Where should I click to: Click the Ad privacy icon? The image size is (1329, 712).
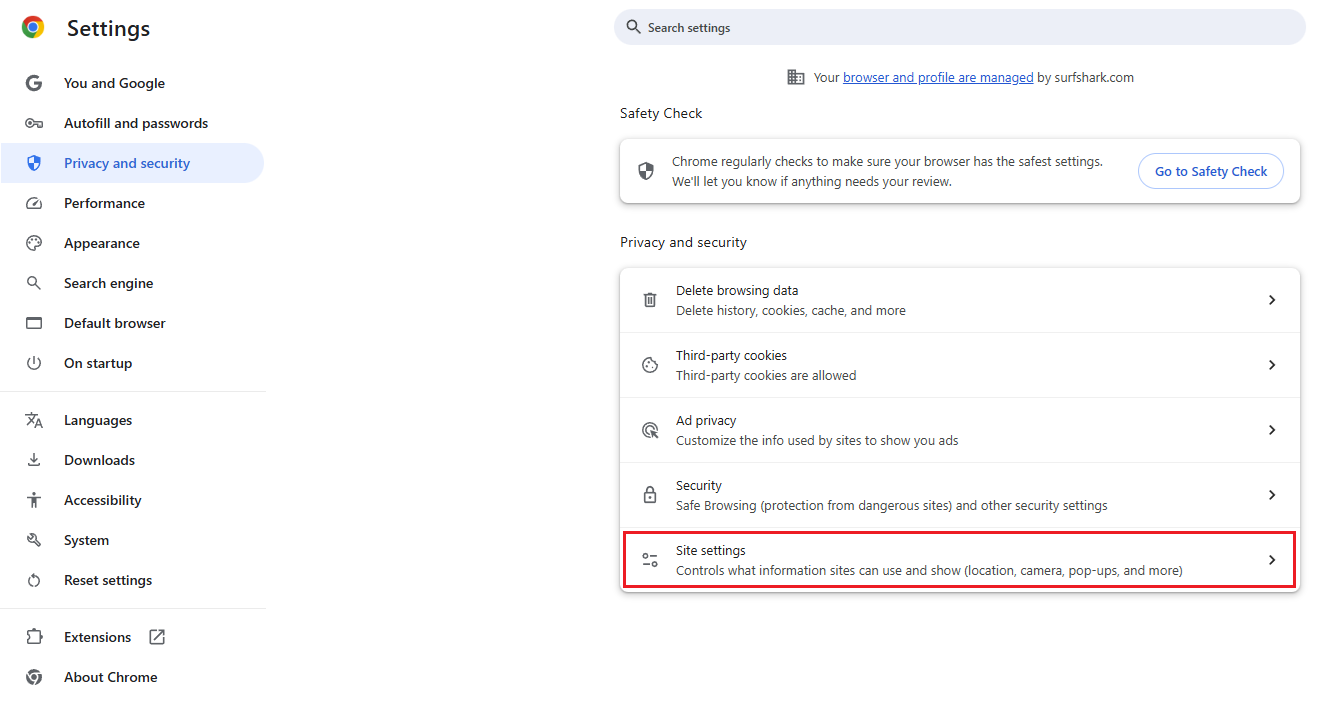tap(650, 430)
